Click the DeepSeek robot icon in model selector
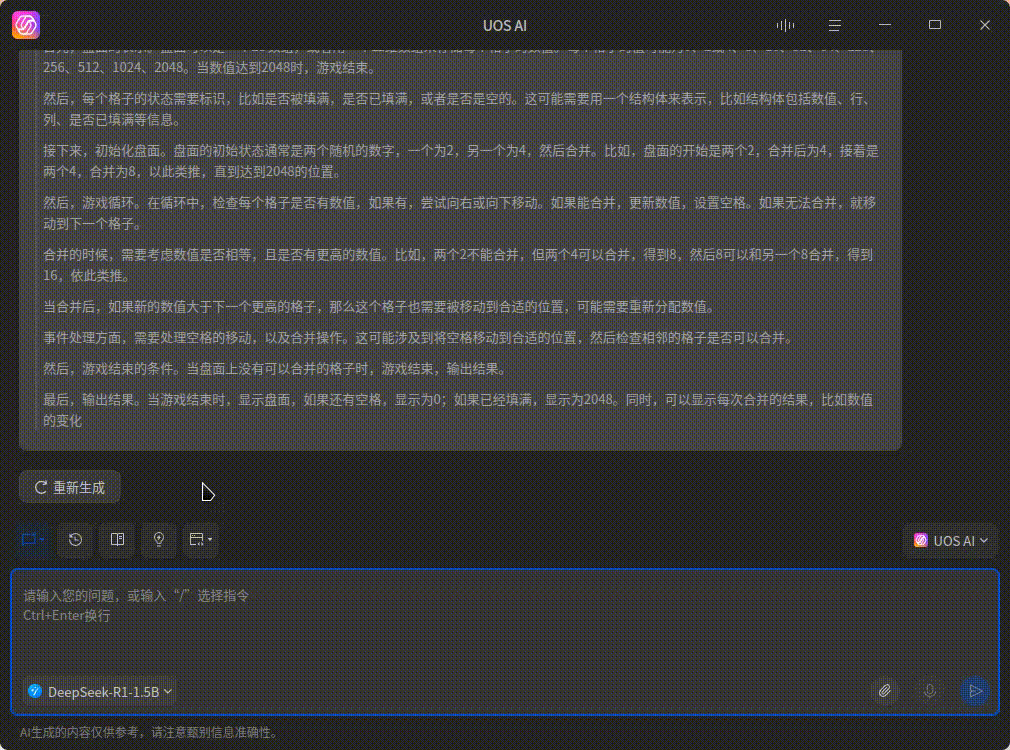The height and width of the screenshot is (750, 1010). tap(36, 691)
